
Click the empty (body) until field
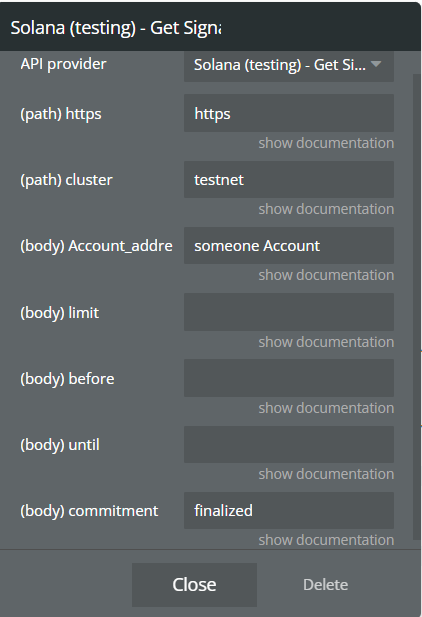tap(289, 444)
